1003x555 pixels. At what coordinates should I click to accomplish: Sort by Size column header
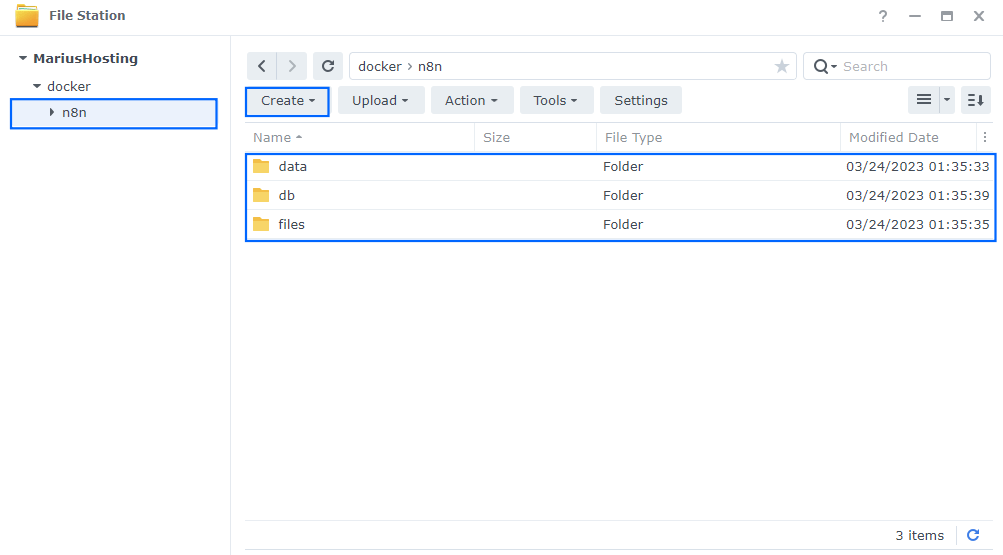coord(535,137)
